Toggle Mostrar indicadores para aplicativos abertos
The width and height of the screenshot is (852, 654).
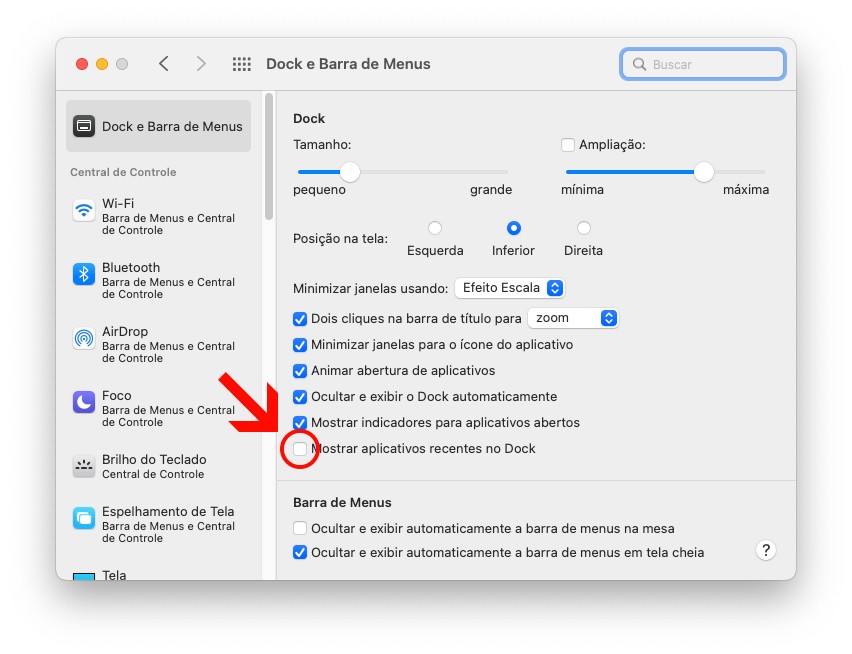(300, 423)
